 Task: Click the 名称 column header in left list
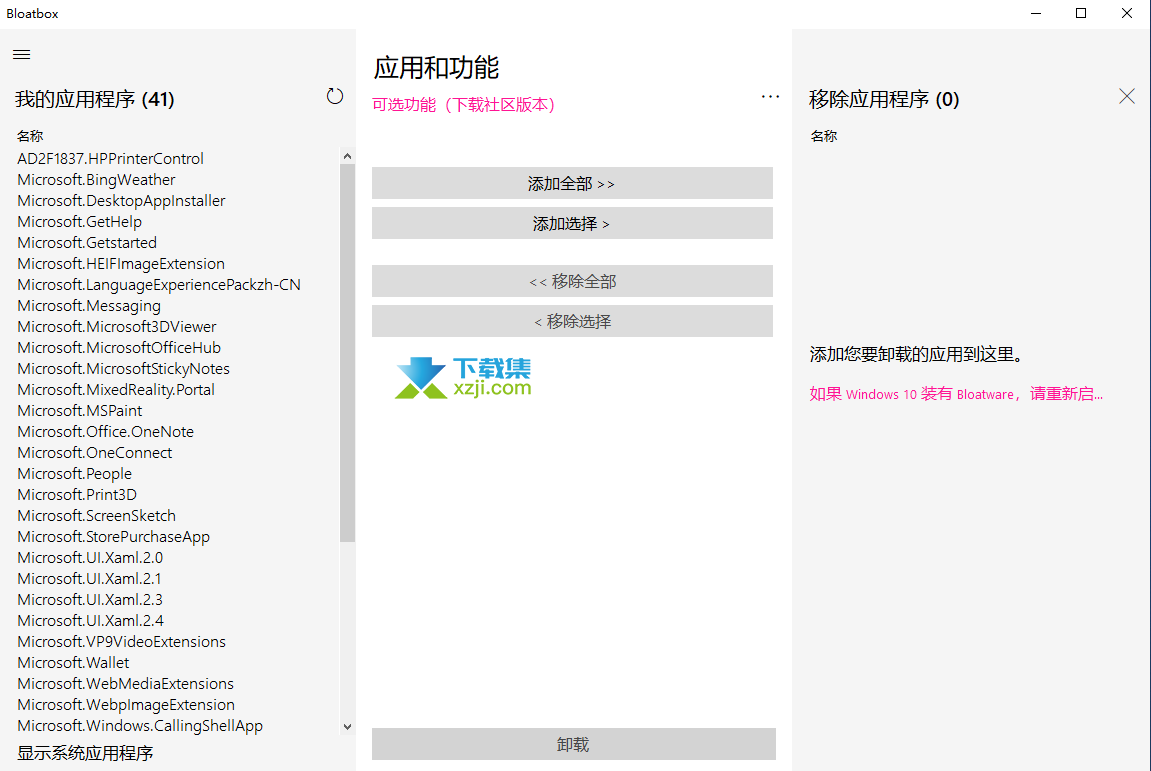(x=30, y=136)
